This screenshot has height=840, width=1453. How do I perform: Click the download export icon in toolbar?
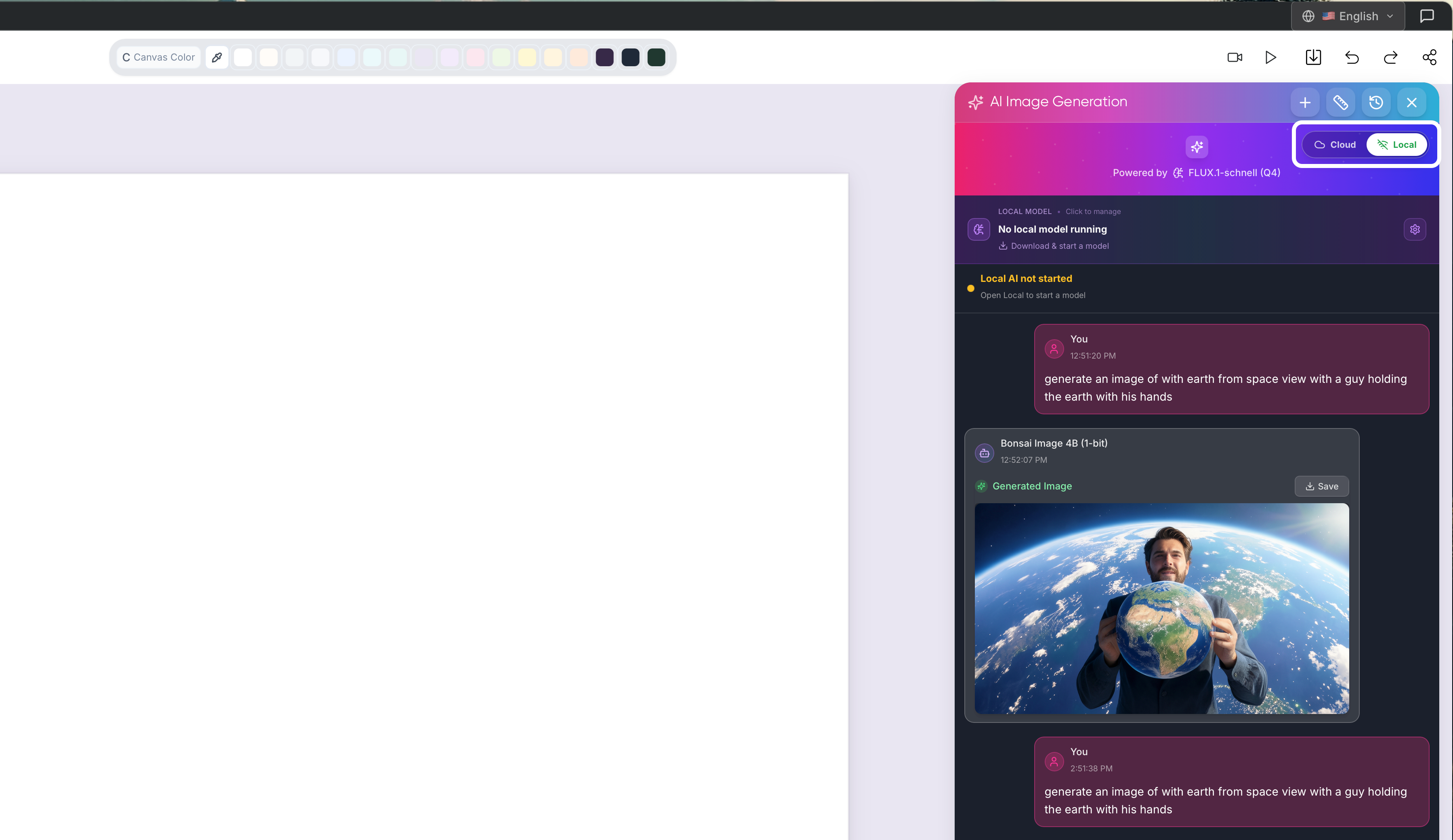(1313, 57)
